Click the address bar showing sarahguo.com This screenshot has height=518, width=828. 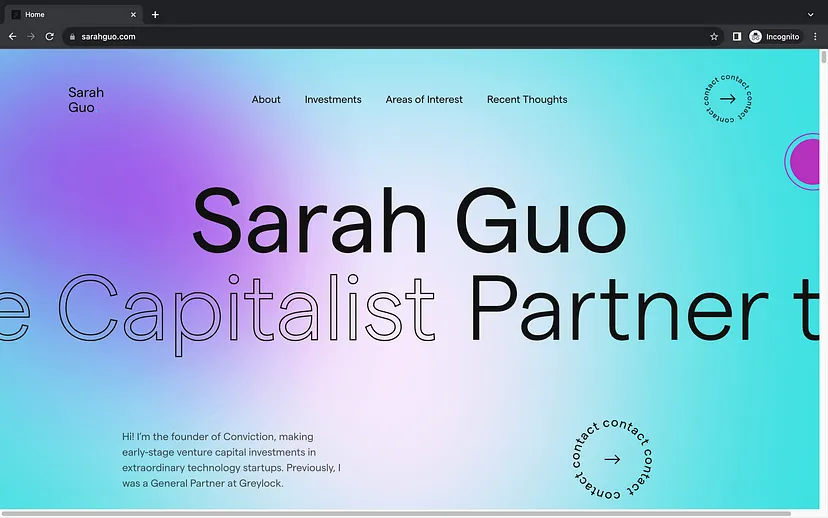point(380,36)
